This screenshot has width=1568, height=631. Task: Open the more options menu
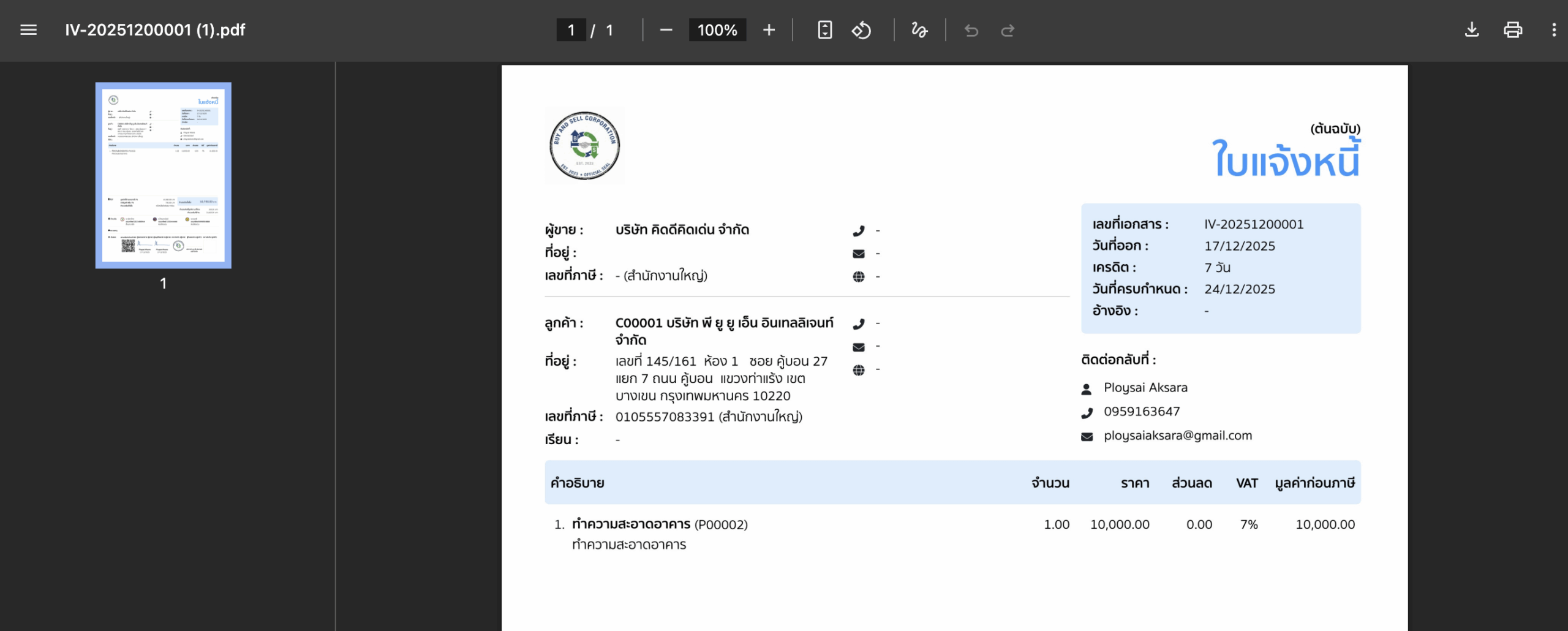(x=1553, y=29)
